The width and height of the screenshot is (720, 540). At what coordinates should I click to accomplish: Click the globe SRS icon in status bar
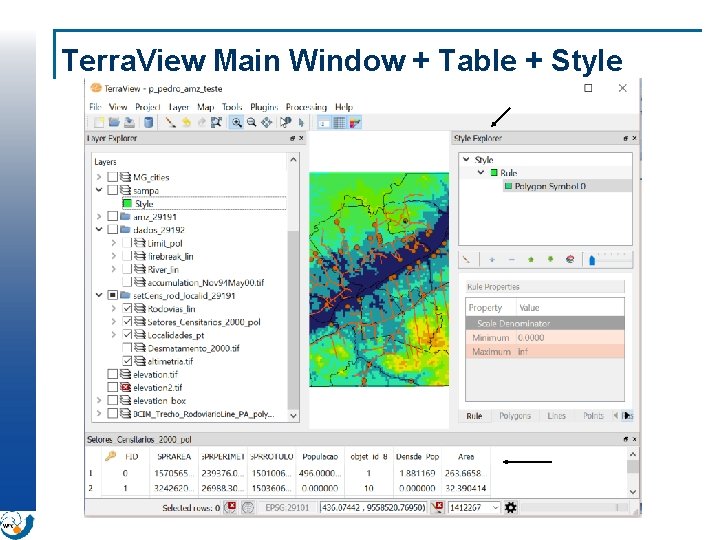[x=248, y=507]
